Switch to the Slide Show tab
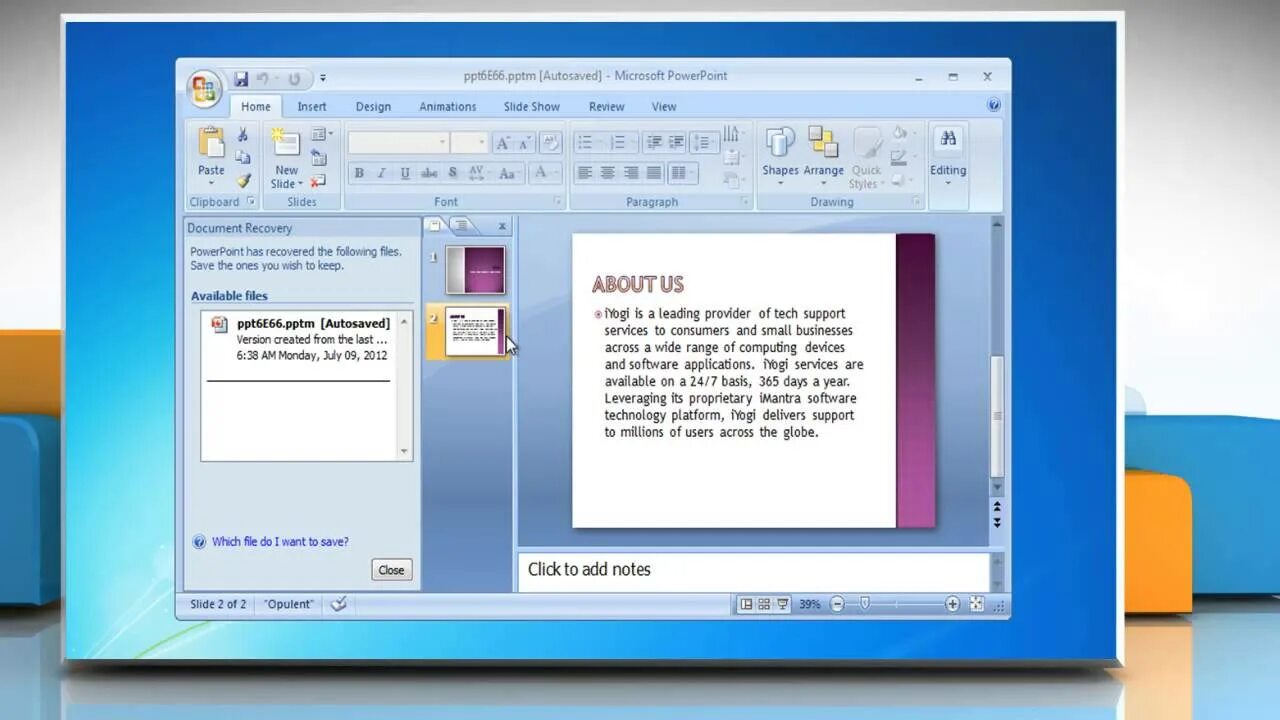The height and width of the screenshot is (720, 1280). (x=531, y=107)
